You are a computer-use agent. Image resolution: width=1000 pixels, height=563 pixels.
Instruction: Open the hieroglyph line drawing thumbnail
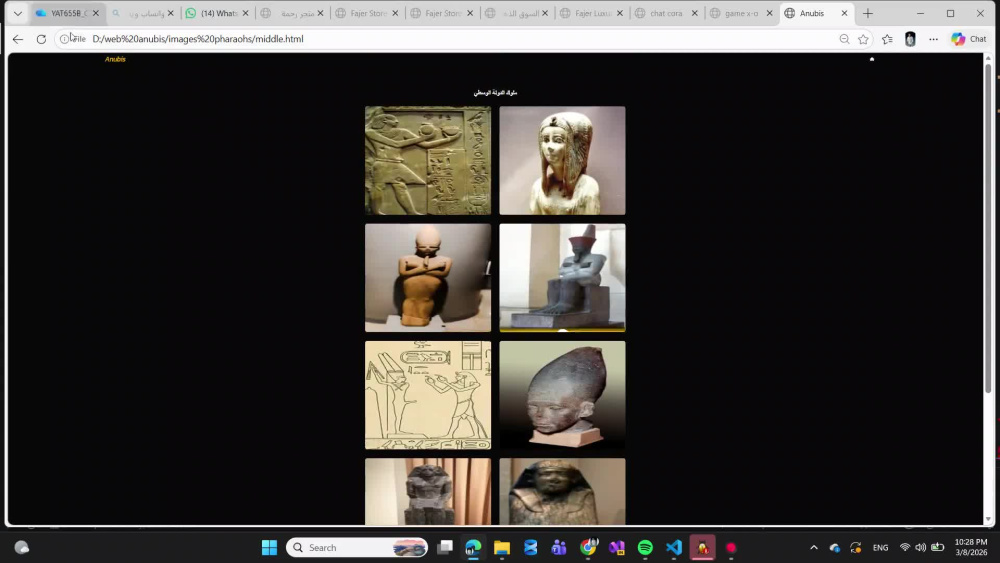pos(428,395)
